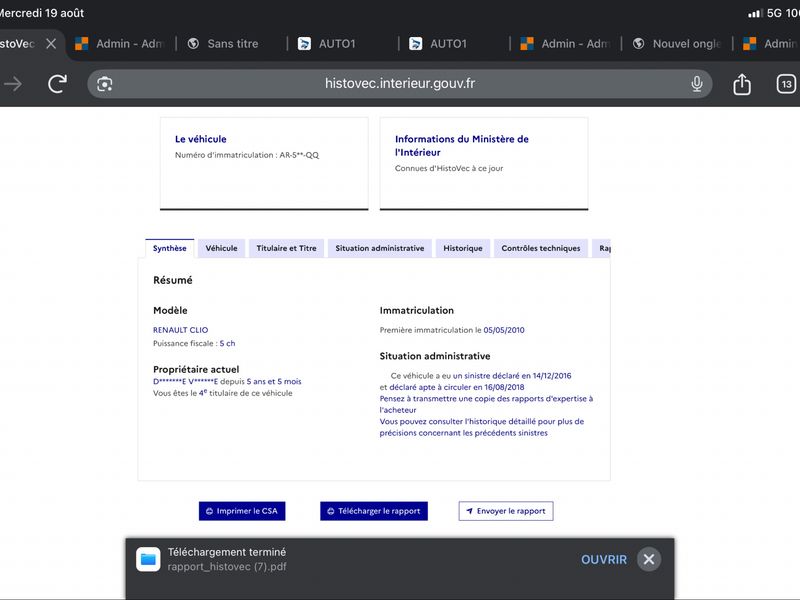
Task: Go to Situation administrative tab
Action: [x=380, y=248]
